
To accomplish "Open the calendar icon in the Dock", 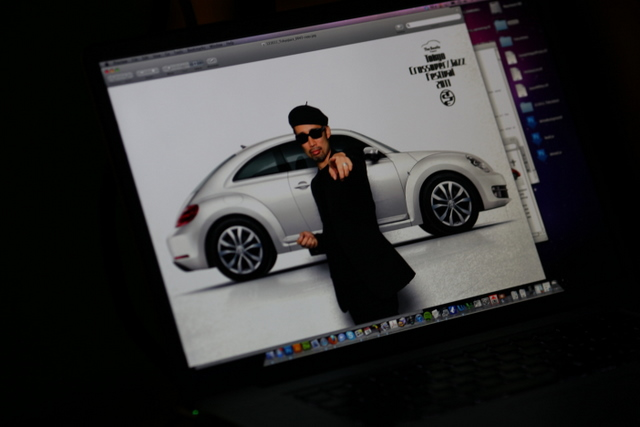I will click(367, 331).
